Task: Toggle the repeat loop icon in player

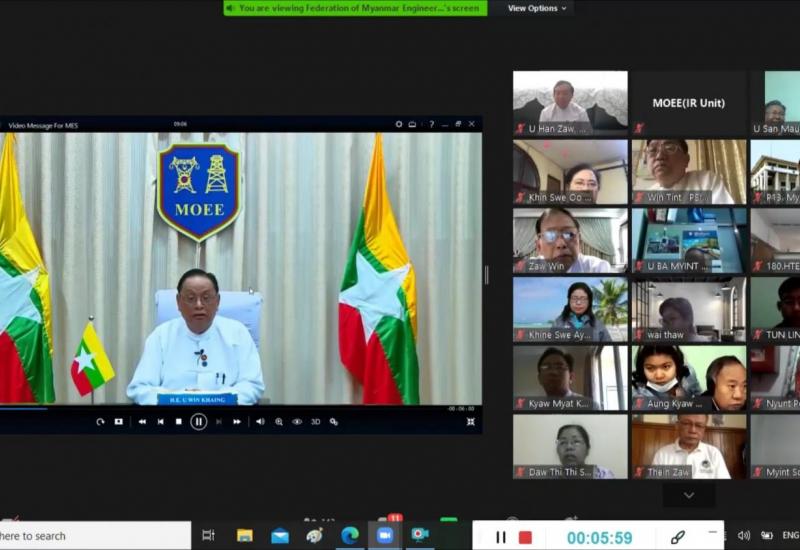Action: [100, 422]
